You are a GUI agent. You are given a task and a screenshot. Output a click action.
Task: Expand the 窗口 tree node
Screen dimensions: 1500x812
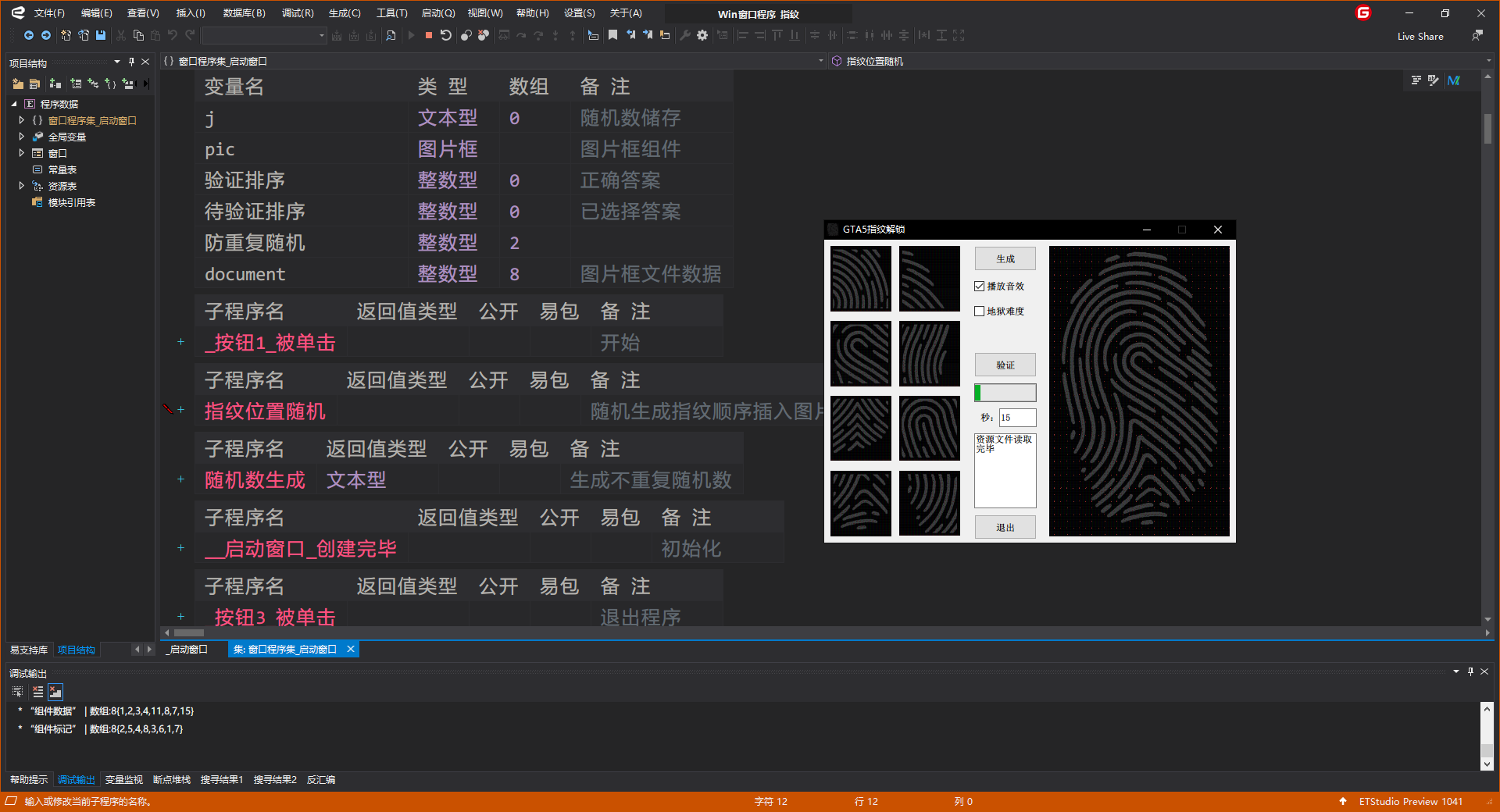coord(22,153)
